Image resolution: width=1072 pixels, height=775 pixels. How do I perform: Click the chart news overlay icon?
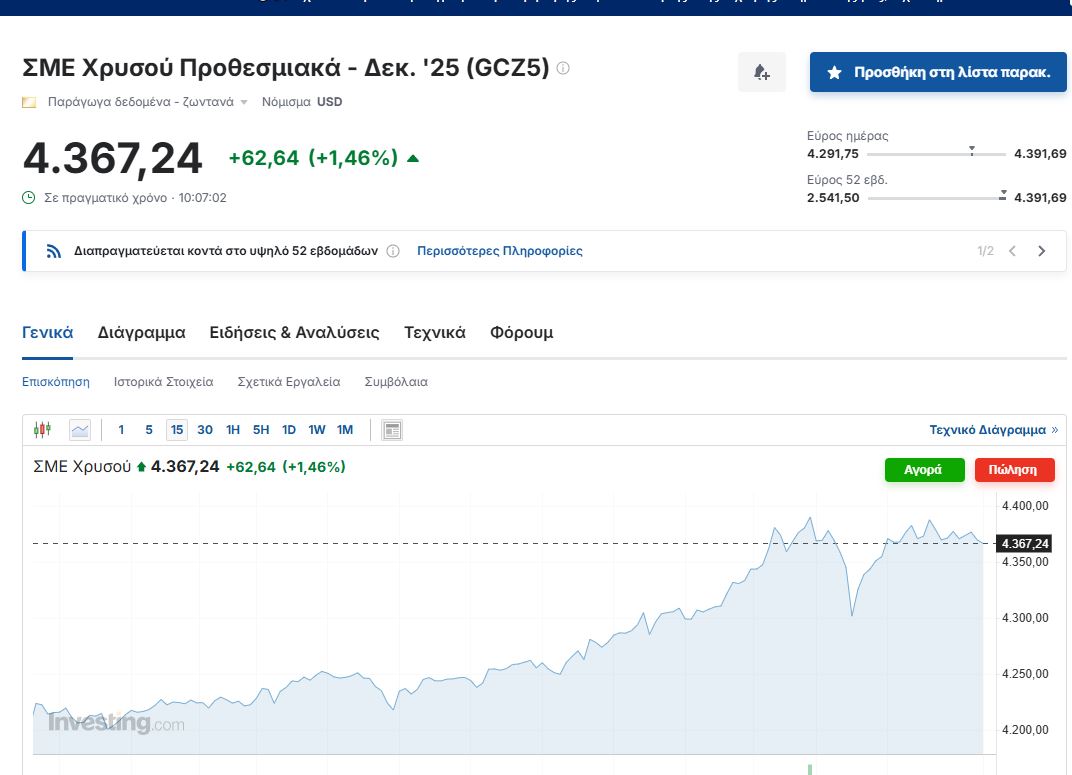pos(392,430)
